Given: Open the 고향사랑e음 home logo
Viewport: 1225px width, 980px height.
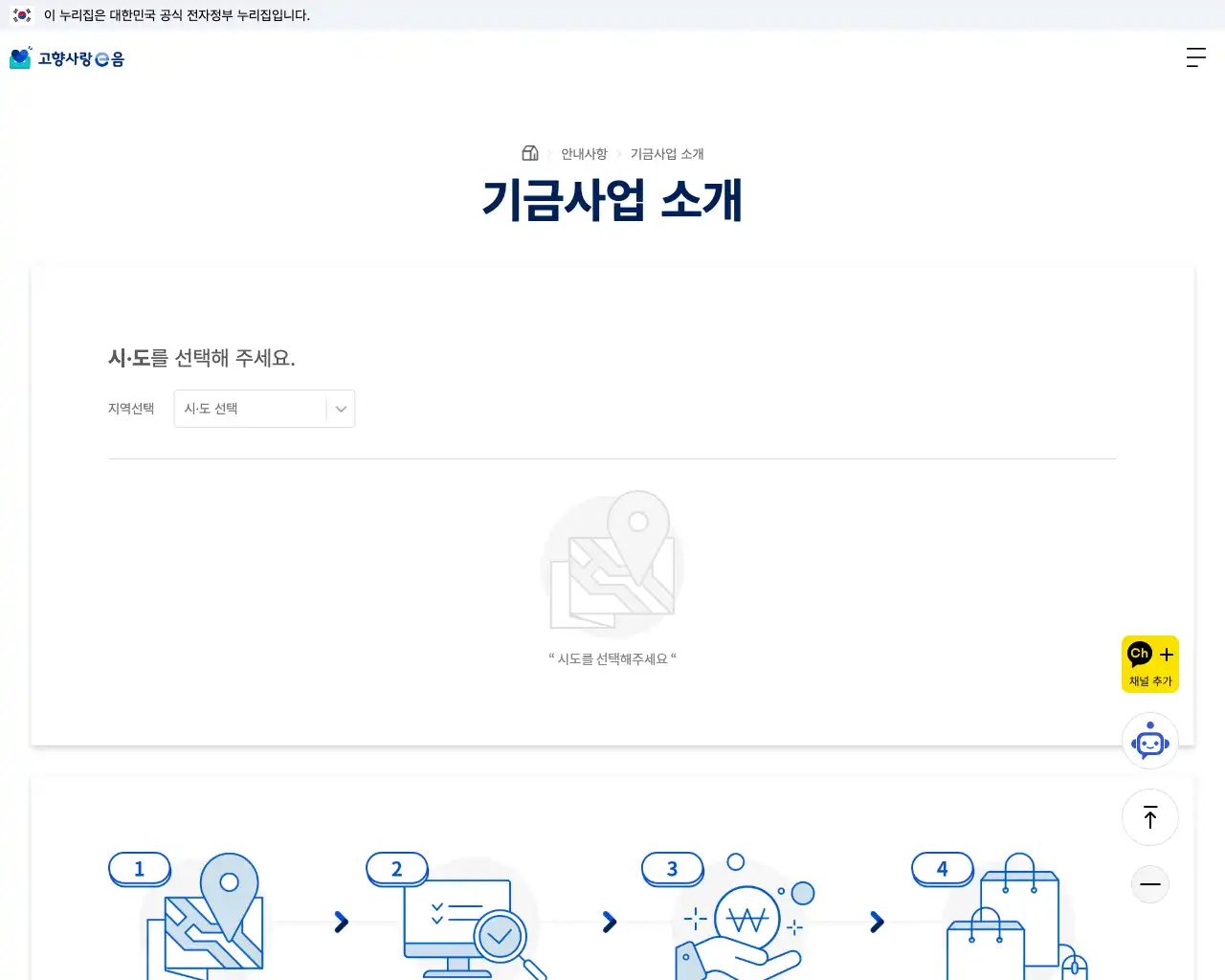Looking at the screenshot, I should 67,57.
